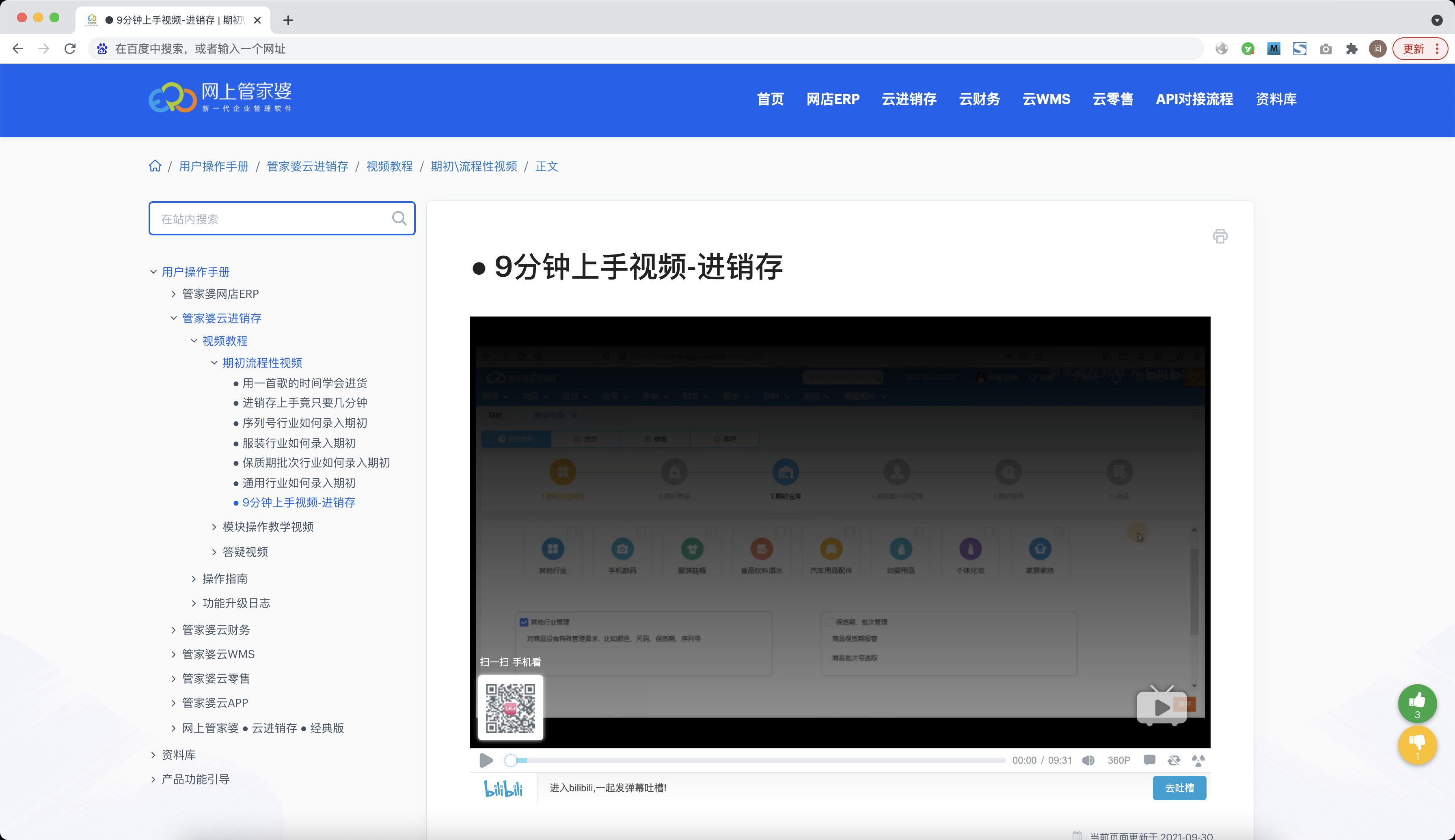Open the 360P quality selector
This screenshot has height=840, width=1455.
pos(1118,760)
